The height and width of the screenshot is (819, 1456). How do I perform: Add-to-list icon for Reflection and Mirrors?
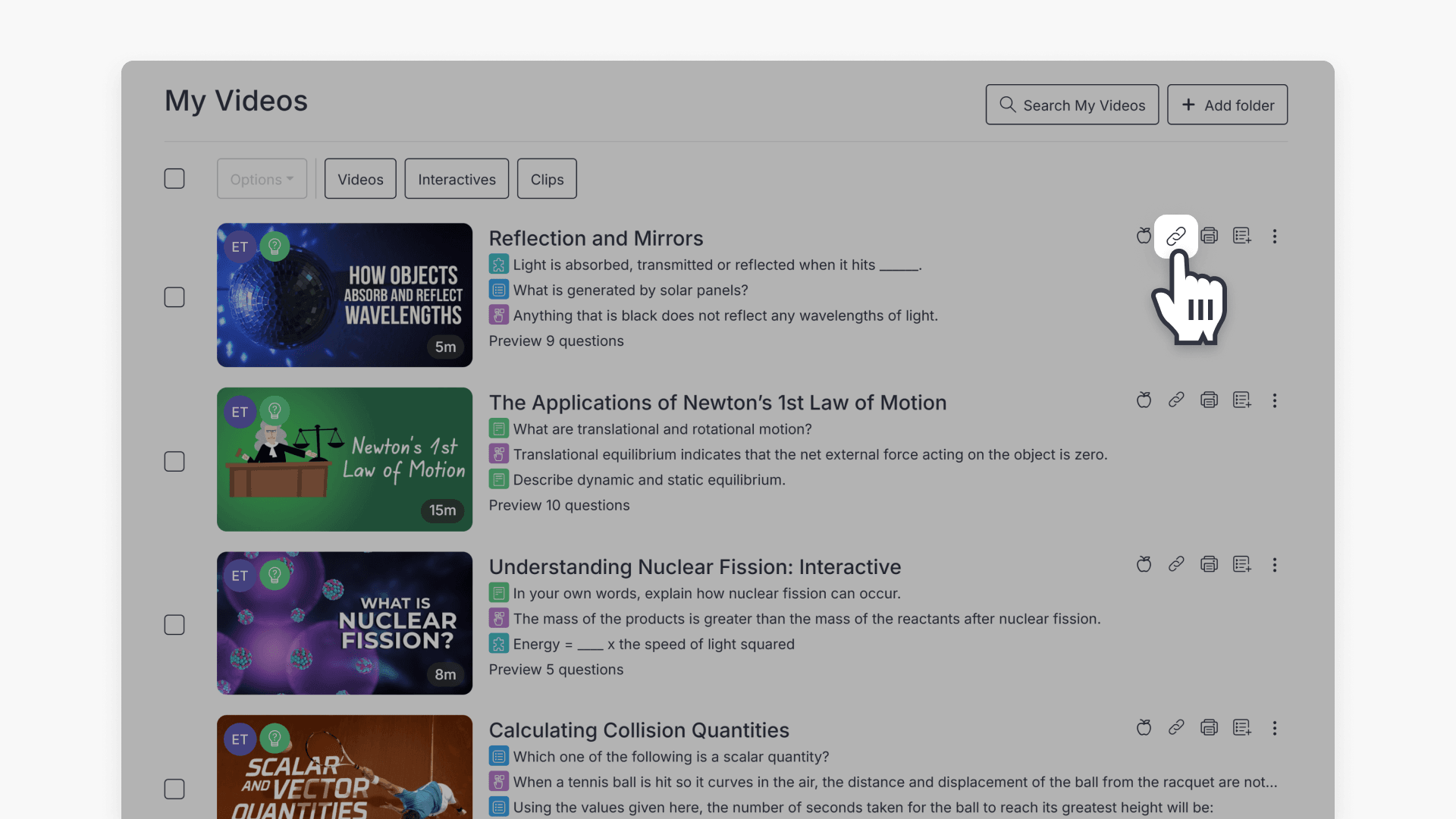pos(1241,236)
